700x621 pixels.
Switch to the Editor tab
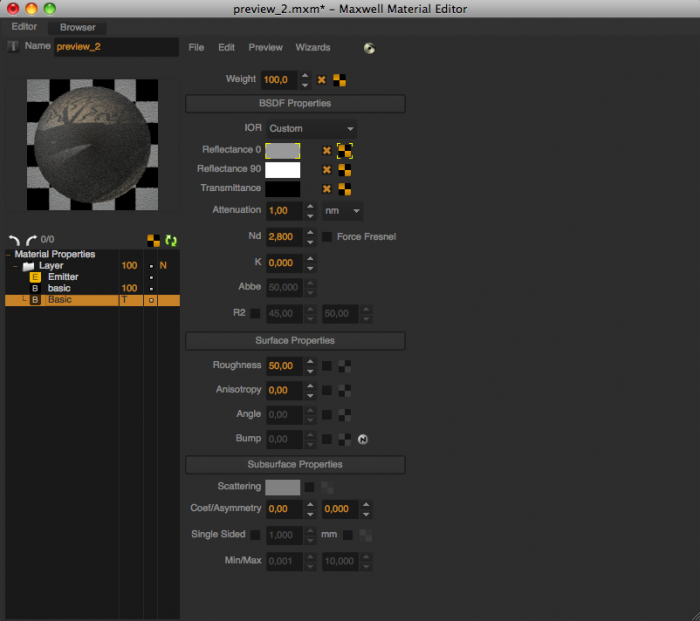click(x=24, y=27)
